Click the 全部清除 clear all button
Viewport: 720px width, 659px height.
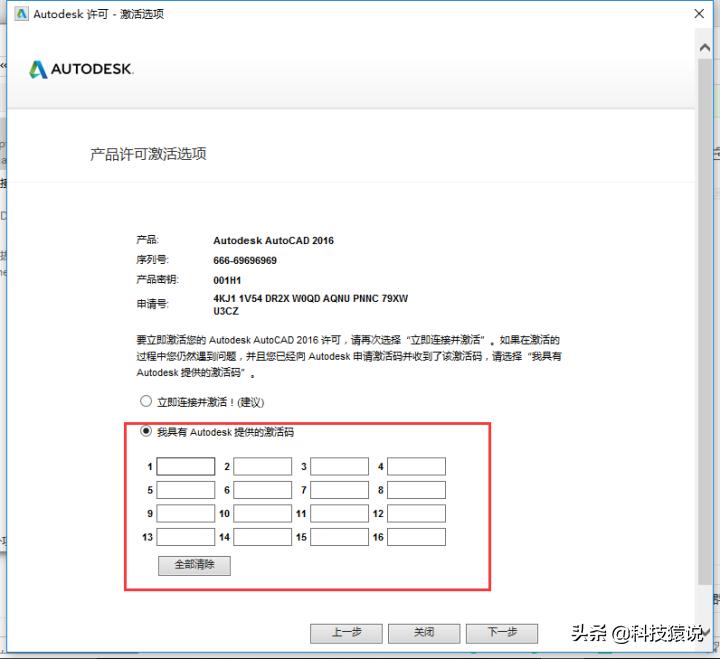pos(194,565)
